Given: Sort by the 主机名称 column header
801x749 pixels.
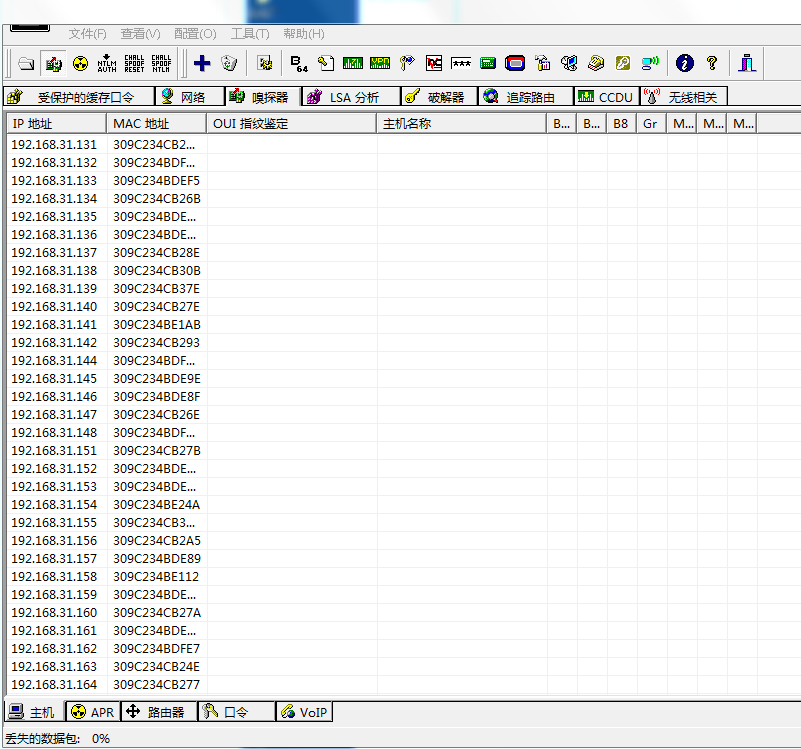Looking at the screenshot, I should 462,124.
